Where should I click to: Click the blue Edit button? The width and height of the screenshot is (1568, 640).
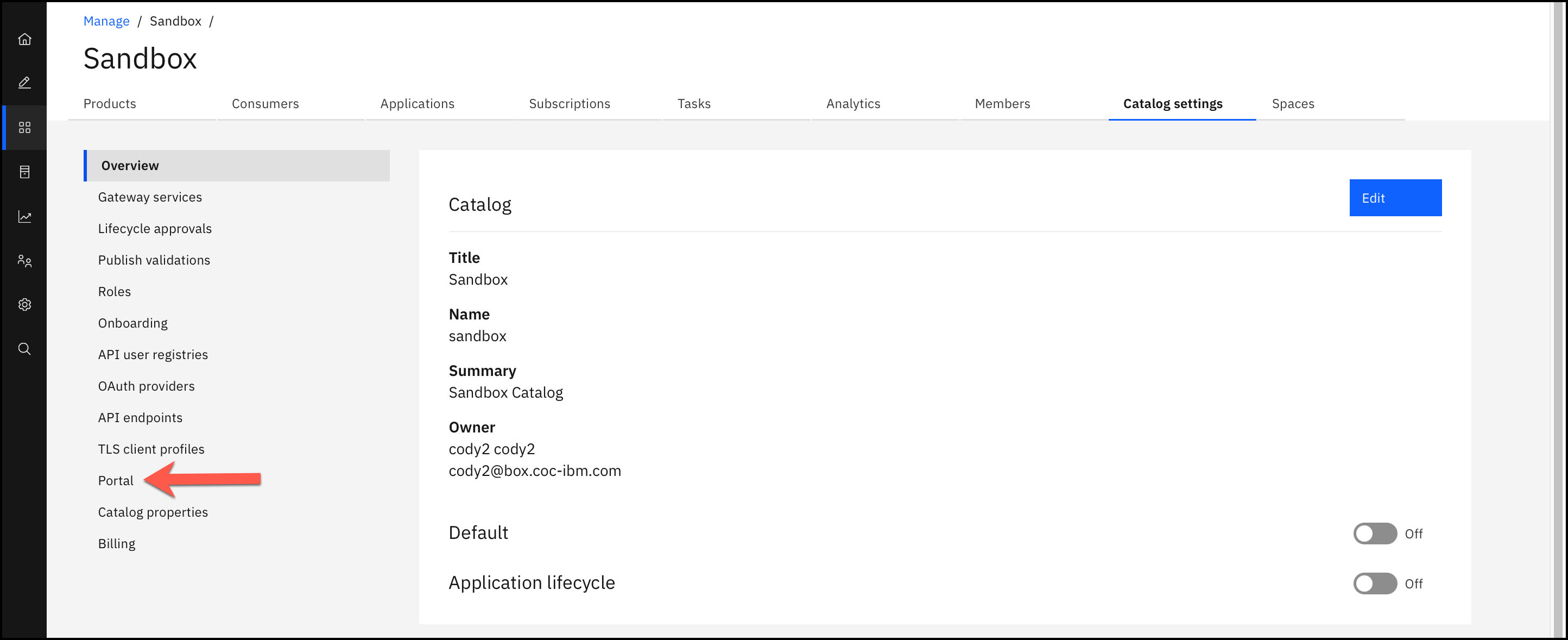click(x=1394, y=198)
